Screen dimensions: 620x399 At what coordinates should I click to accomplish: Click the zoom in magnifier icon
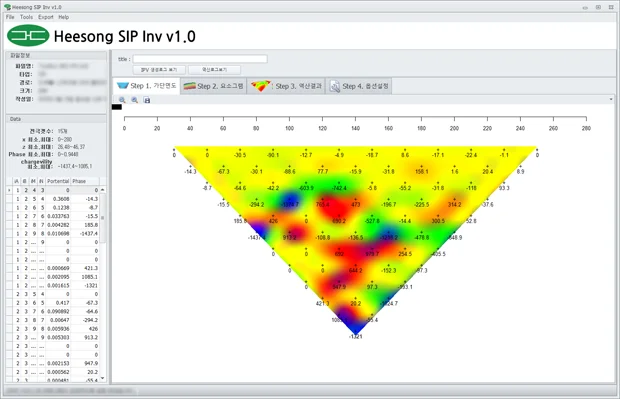coord(122,100)
